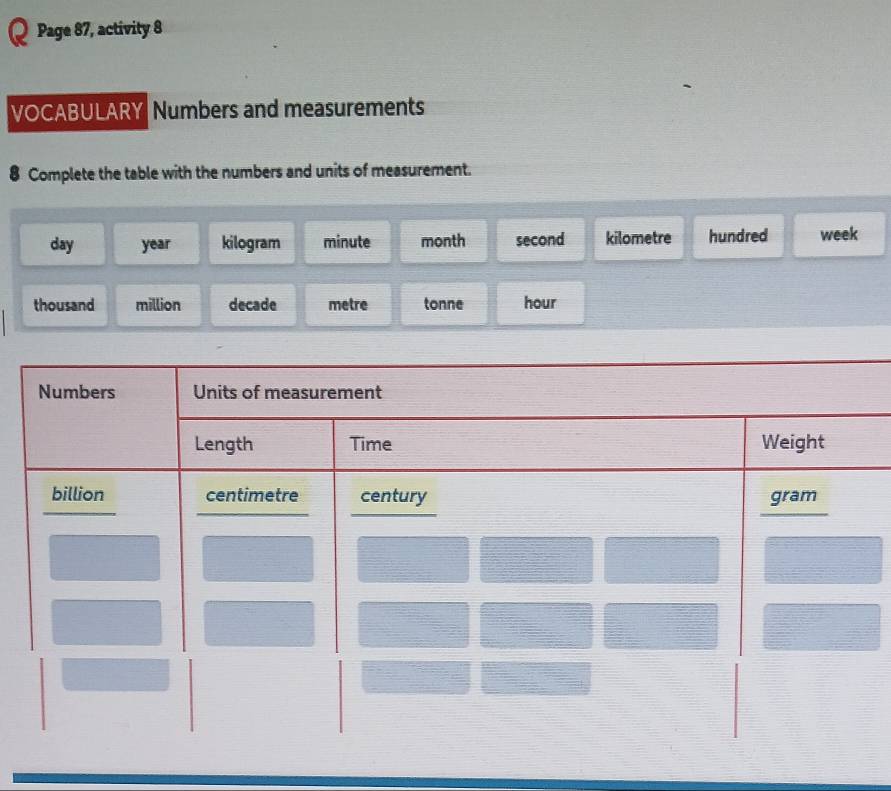Click the 'week' word tile
The width and height of the screenshot is (891, 791).
[x=838, y=235]
